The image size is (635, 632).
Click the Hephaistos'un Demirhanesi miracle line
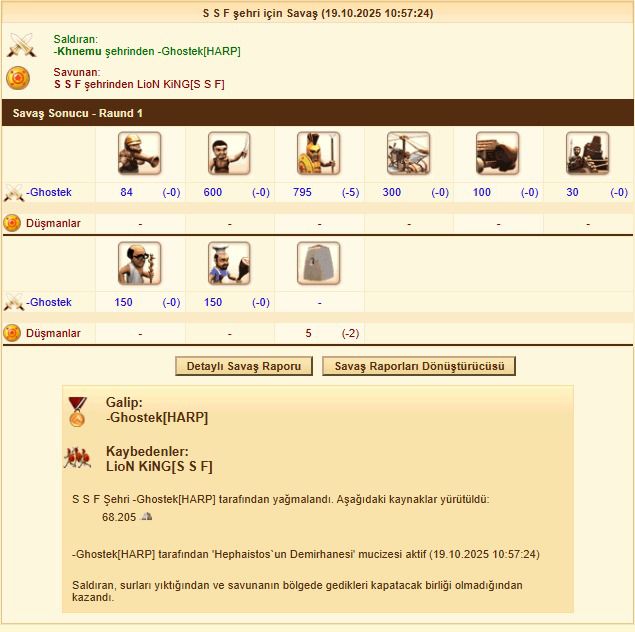pyautogui.click(x=306, y=554)
